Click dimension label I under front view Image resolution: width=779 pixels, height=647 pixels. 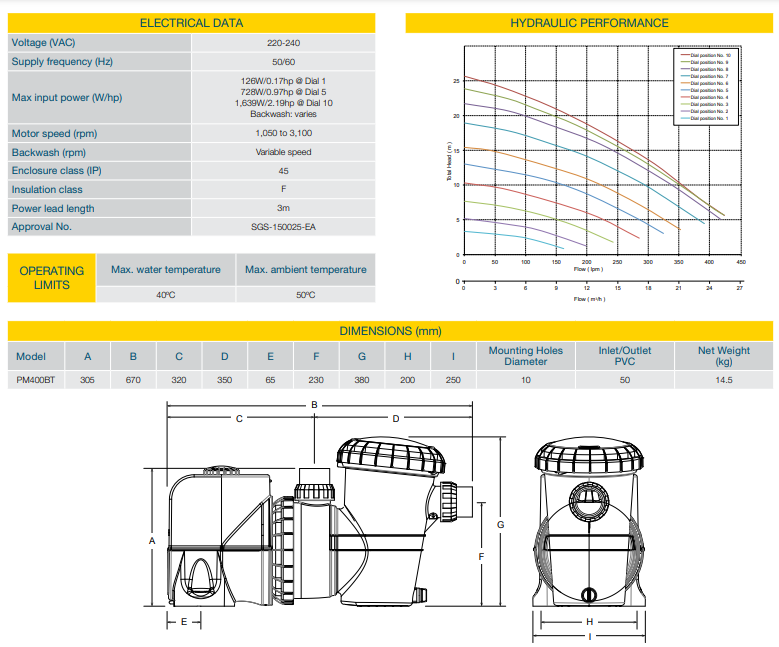pyautogui.click(x=588, y=635)
